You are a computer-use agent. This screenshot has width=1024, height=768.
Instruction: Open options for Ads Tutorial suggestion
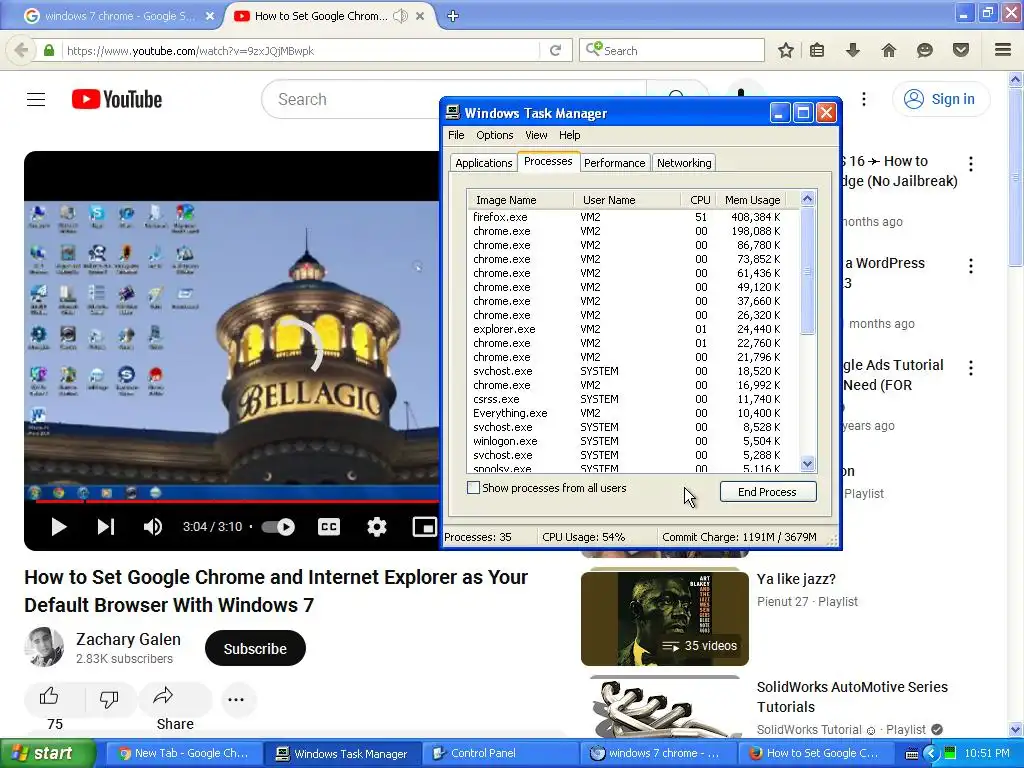970,368
